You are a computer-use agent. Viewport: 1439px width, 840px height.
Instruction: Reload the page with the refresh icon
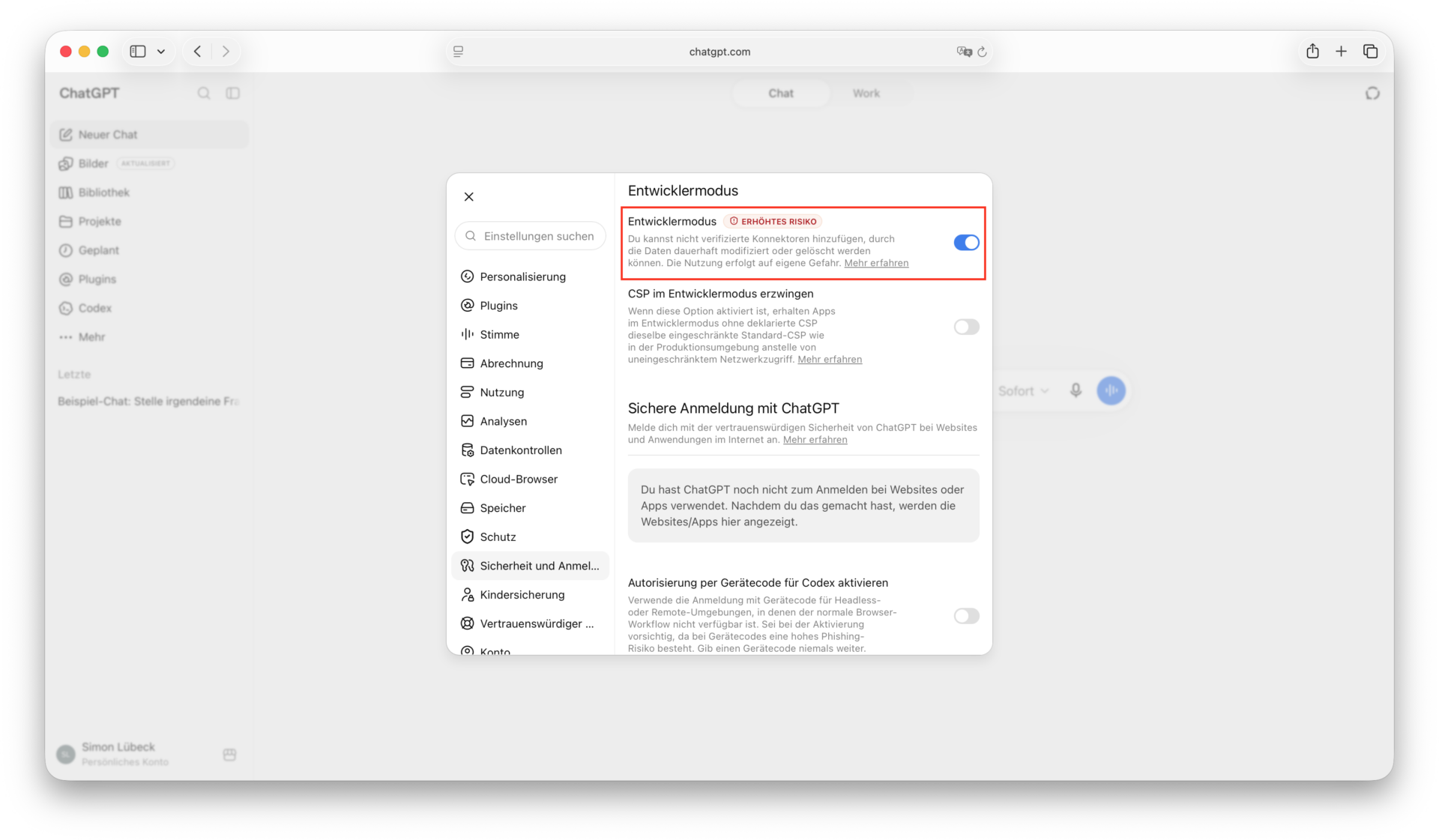(982, 52)
